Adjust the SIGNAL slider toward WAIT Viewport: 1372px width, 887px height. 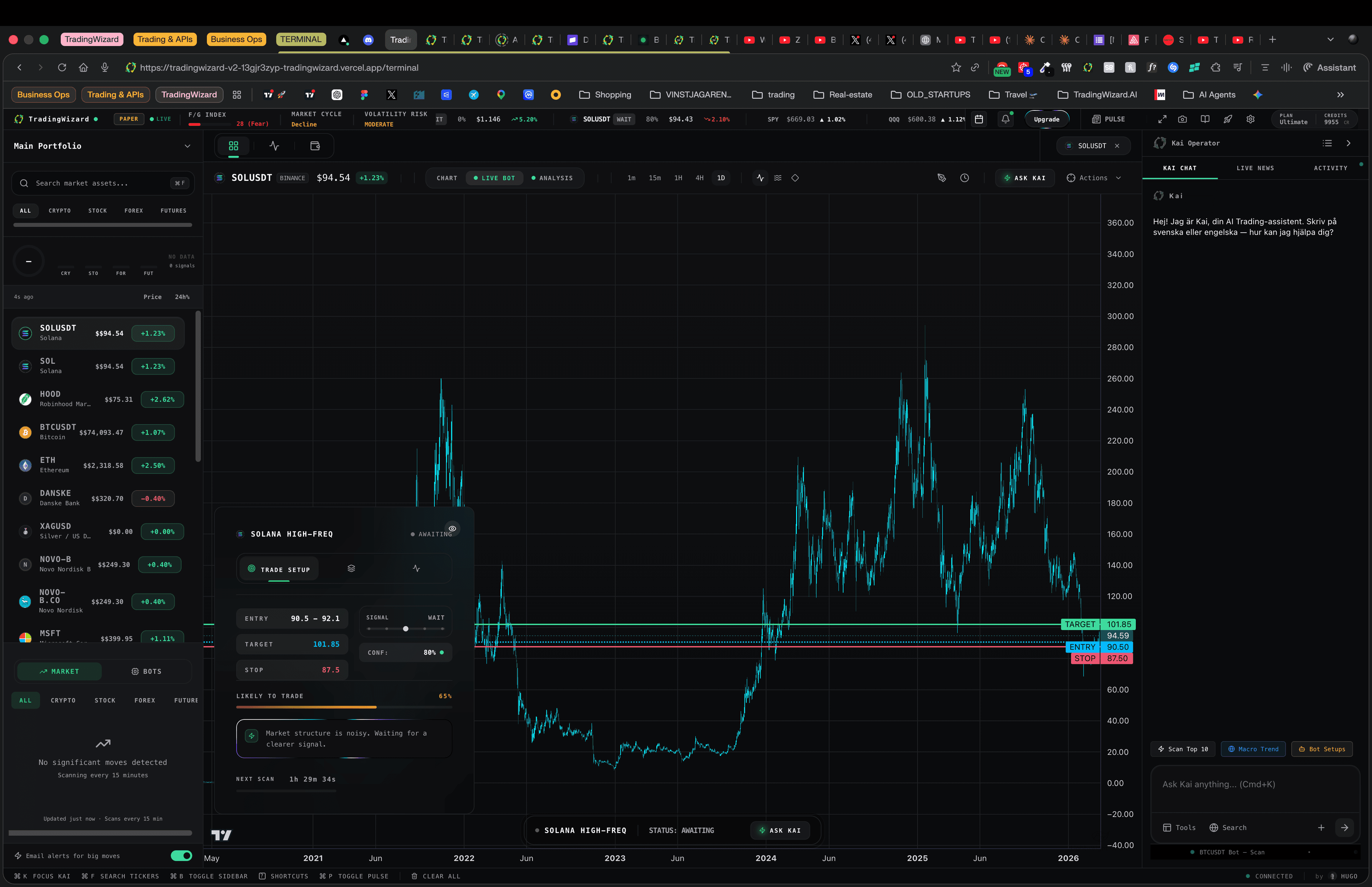[x=405, y=629]
